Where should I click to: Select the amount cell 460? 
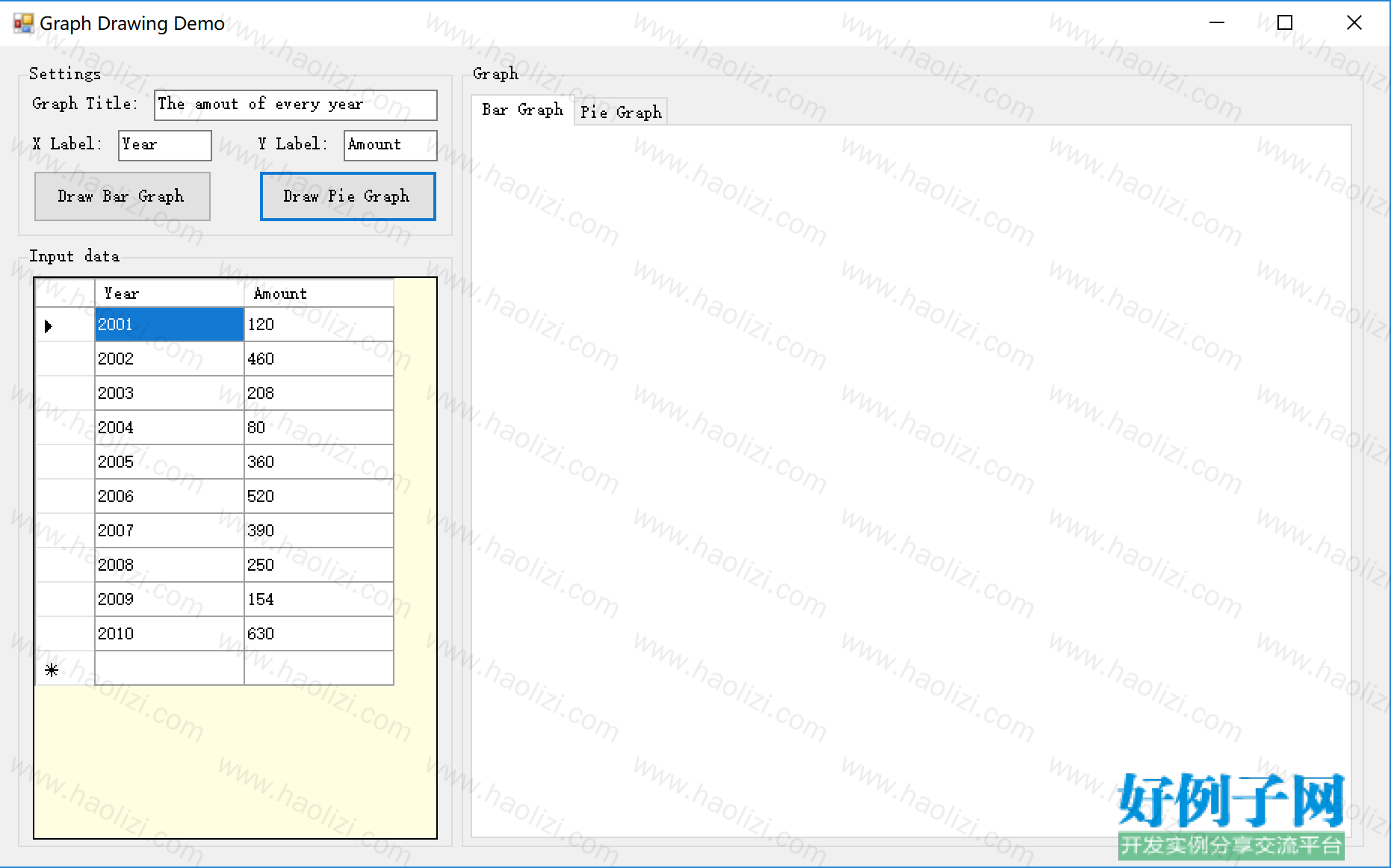(x=319, y=359)
